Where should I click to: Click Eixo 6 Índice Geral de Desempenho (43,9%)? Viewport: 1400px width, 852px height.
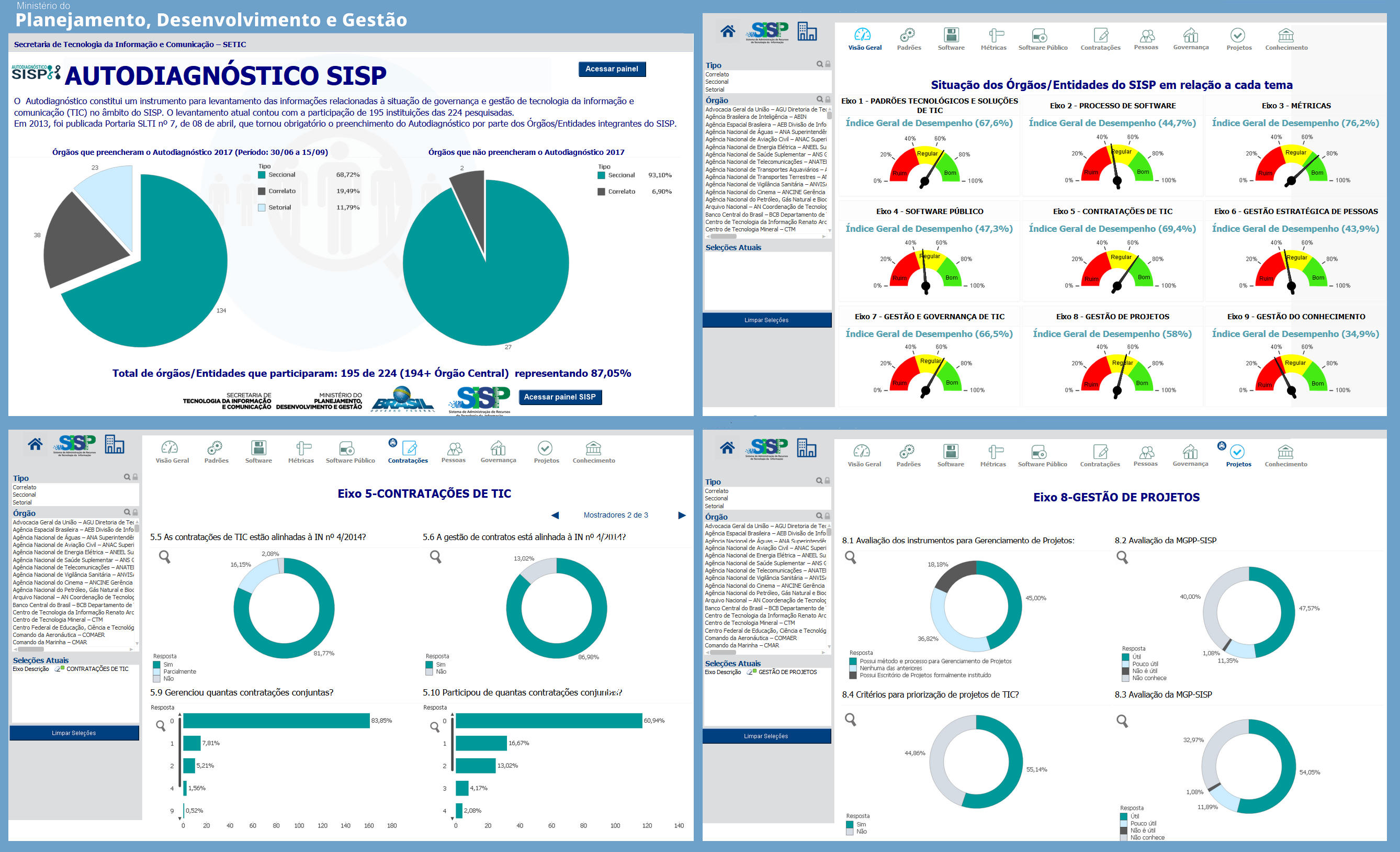(1295, 229)
